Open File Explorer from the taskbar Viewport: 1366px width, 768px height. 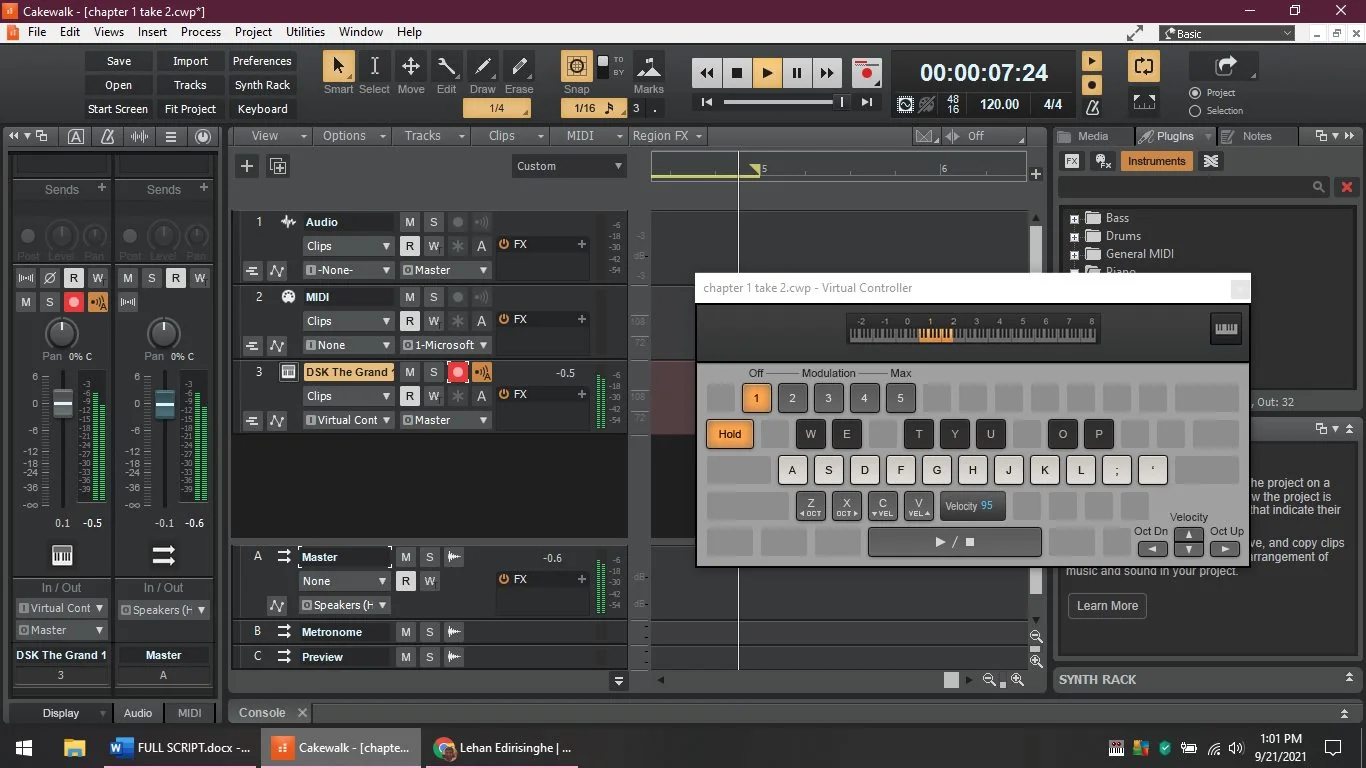coord(74,747)
